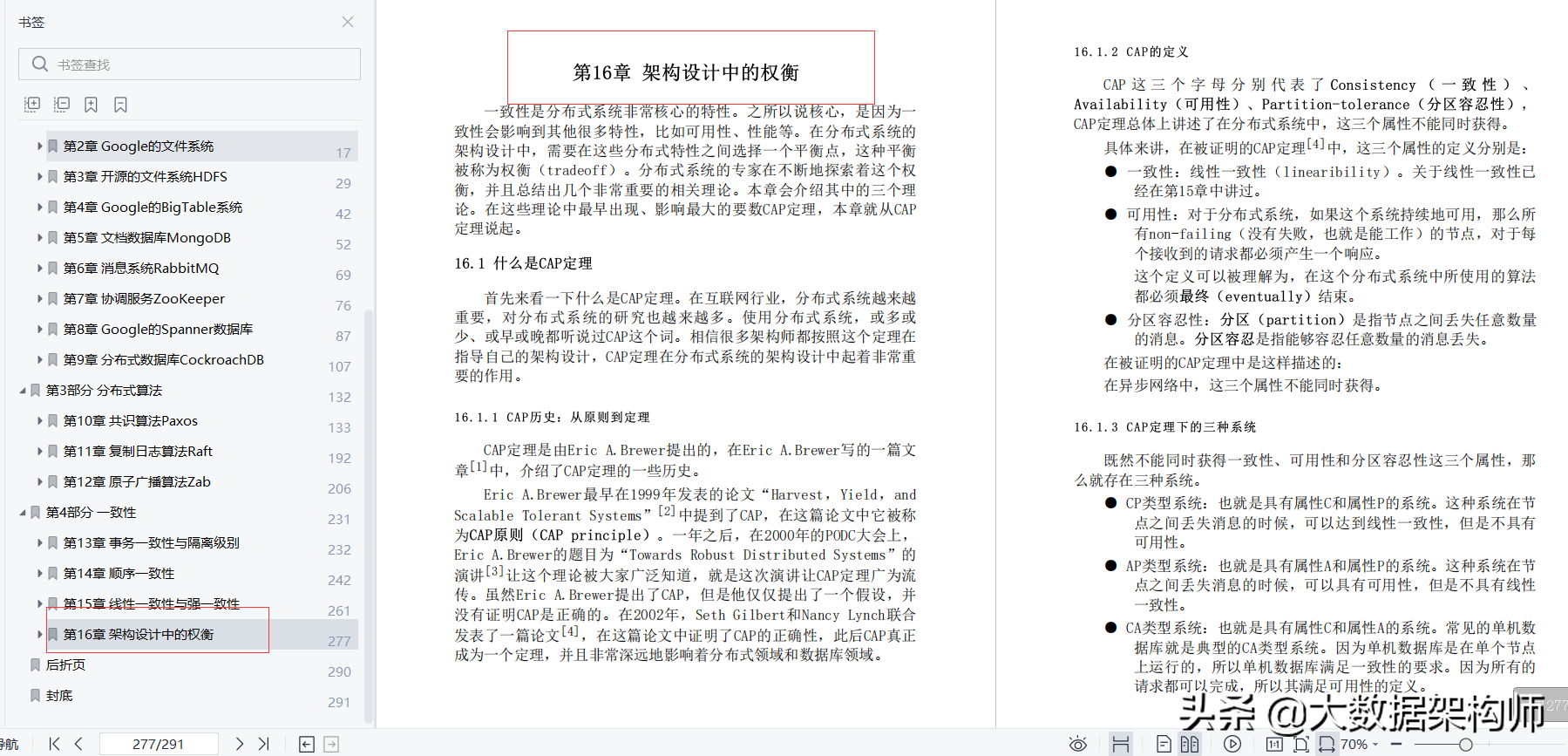Click footnote reference [1] after 章
The width and height of the screenshot is (1568, 756).
479,467
